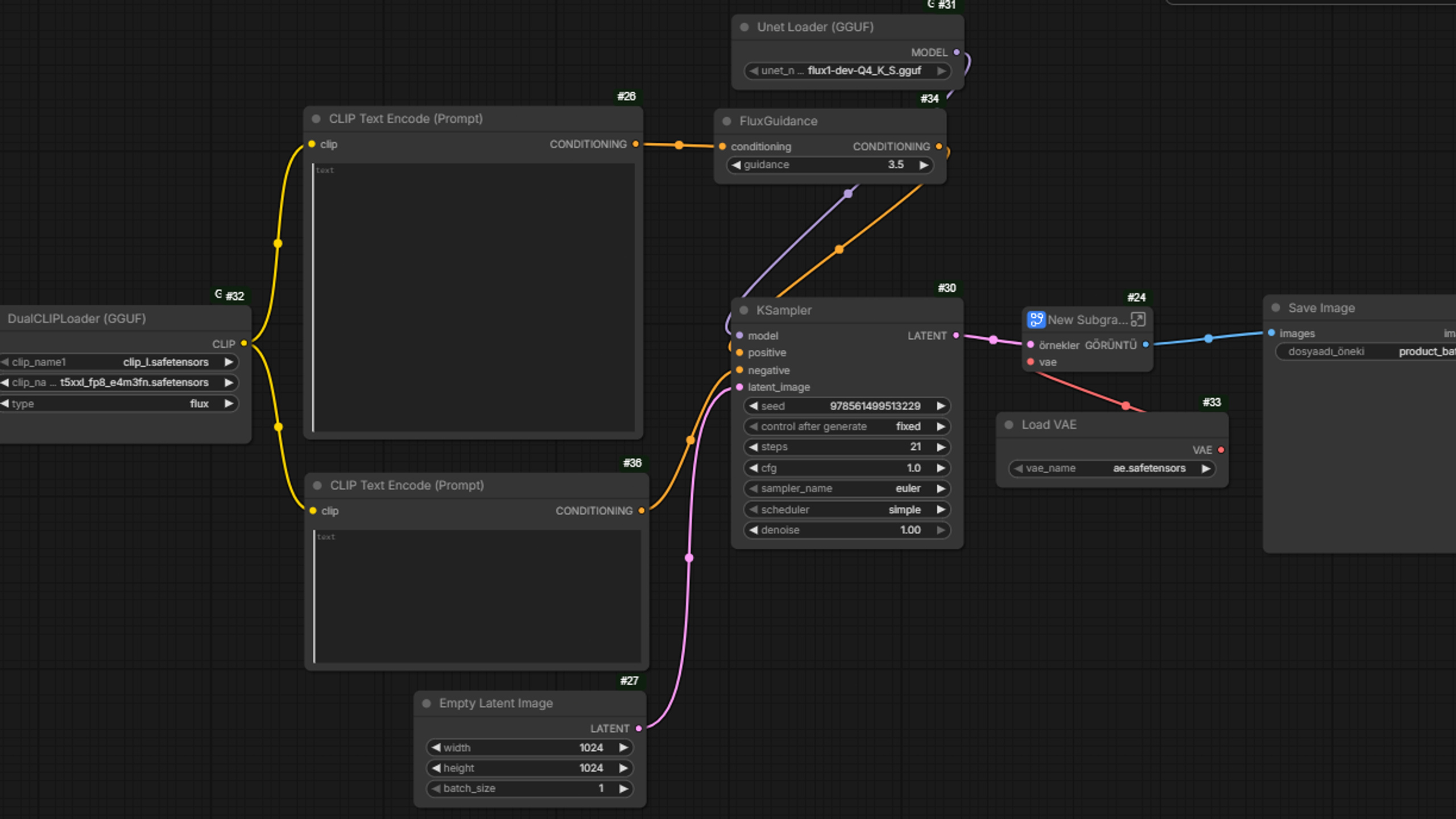This screenshot has width=1456, height=819.
Task: Collapse the FluxGuidance node via title dot
Action: click(726, 121)
